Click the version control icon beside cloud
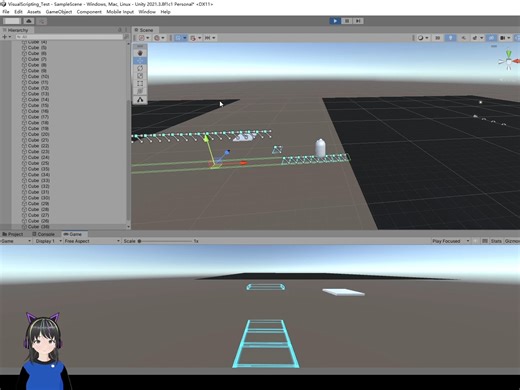The height and width of the screenshot is (390, 520). [42, 21]
